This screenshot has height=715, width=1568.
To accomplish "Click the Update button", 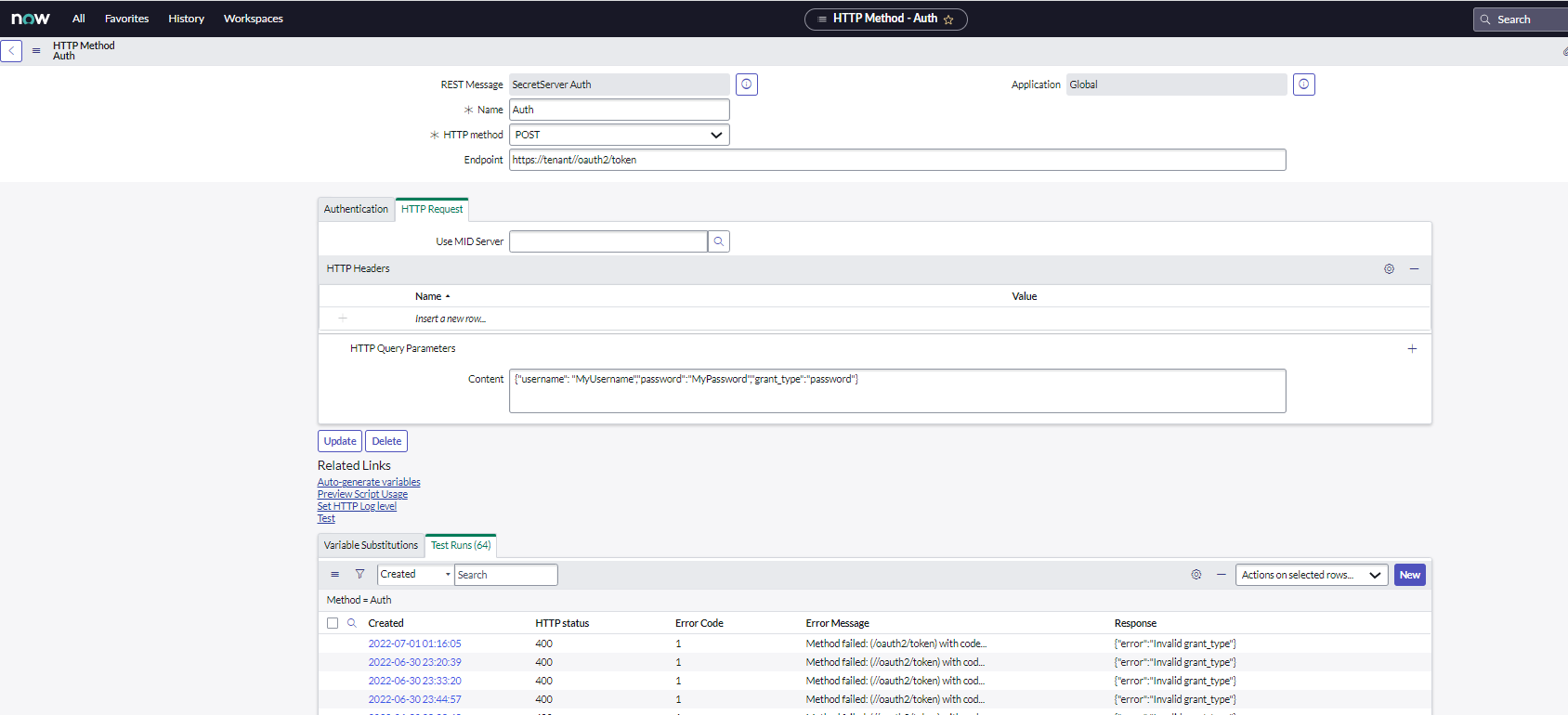I will [x=340, y=441].
